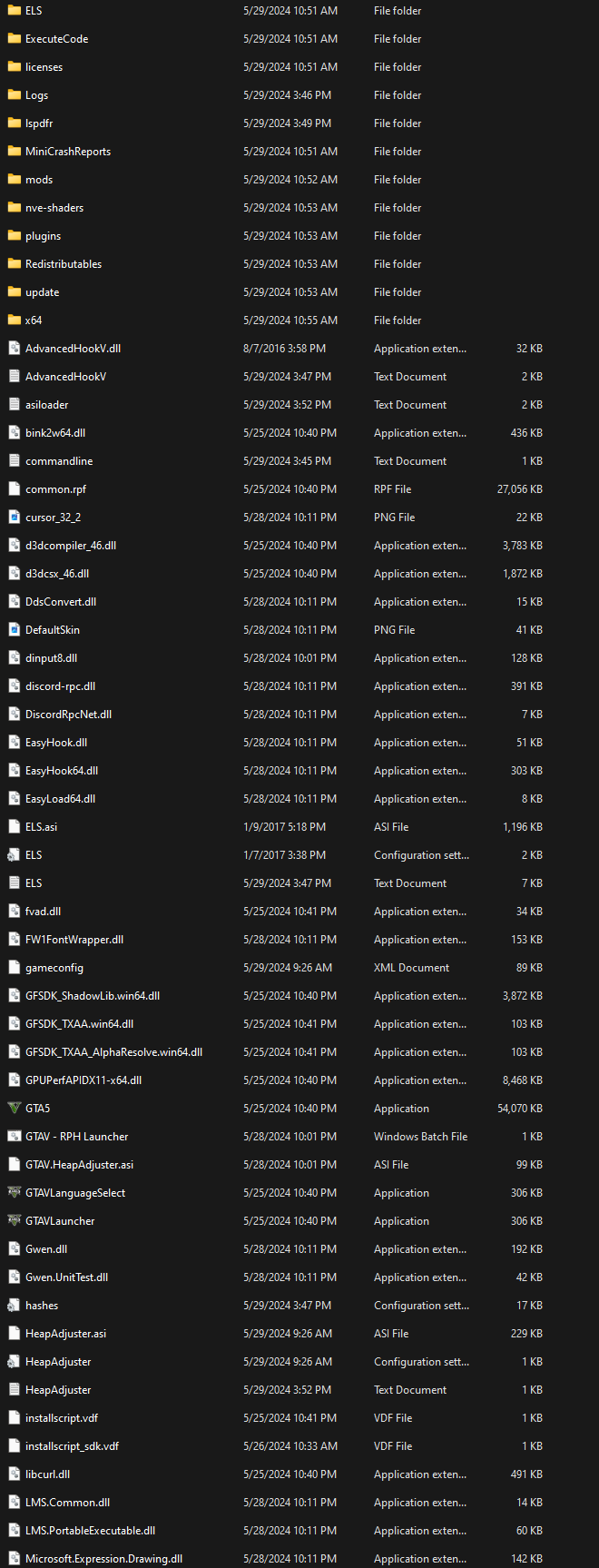
Task: Select the d3dcsx_46.dll file name
Action: (57, 574)
